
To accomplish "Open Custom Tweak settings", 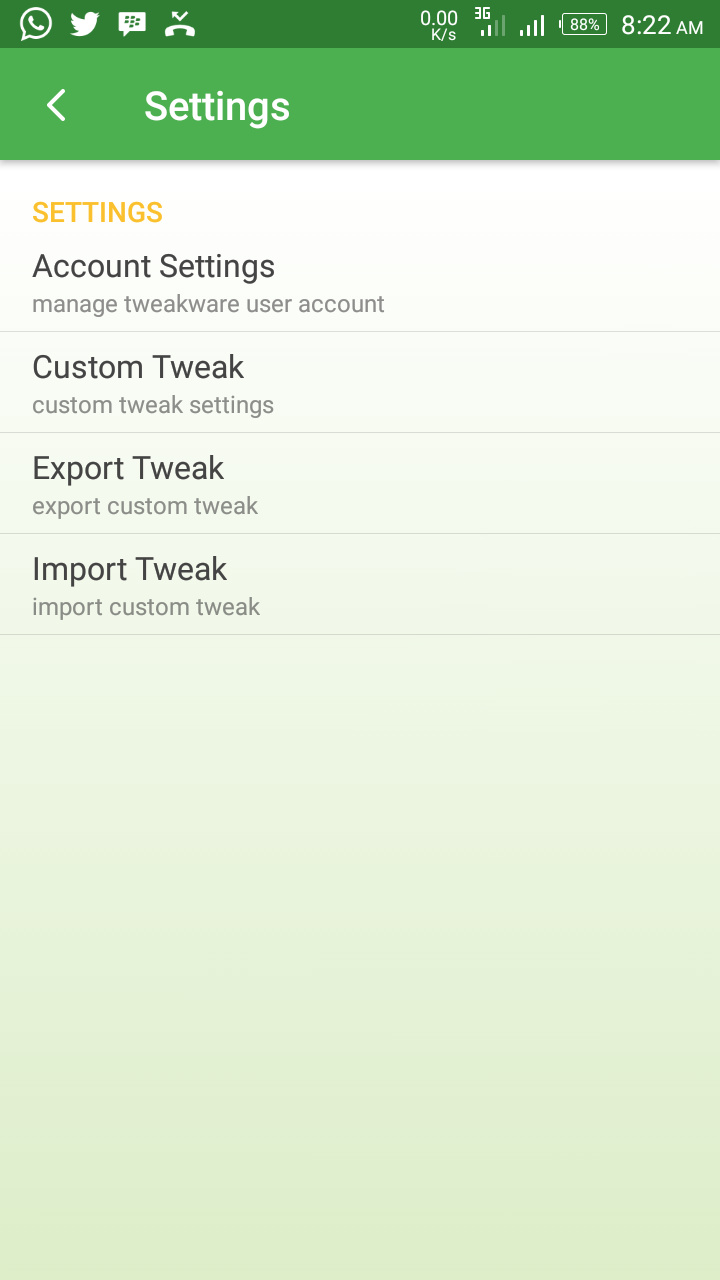I will 360,383.
